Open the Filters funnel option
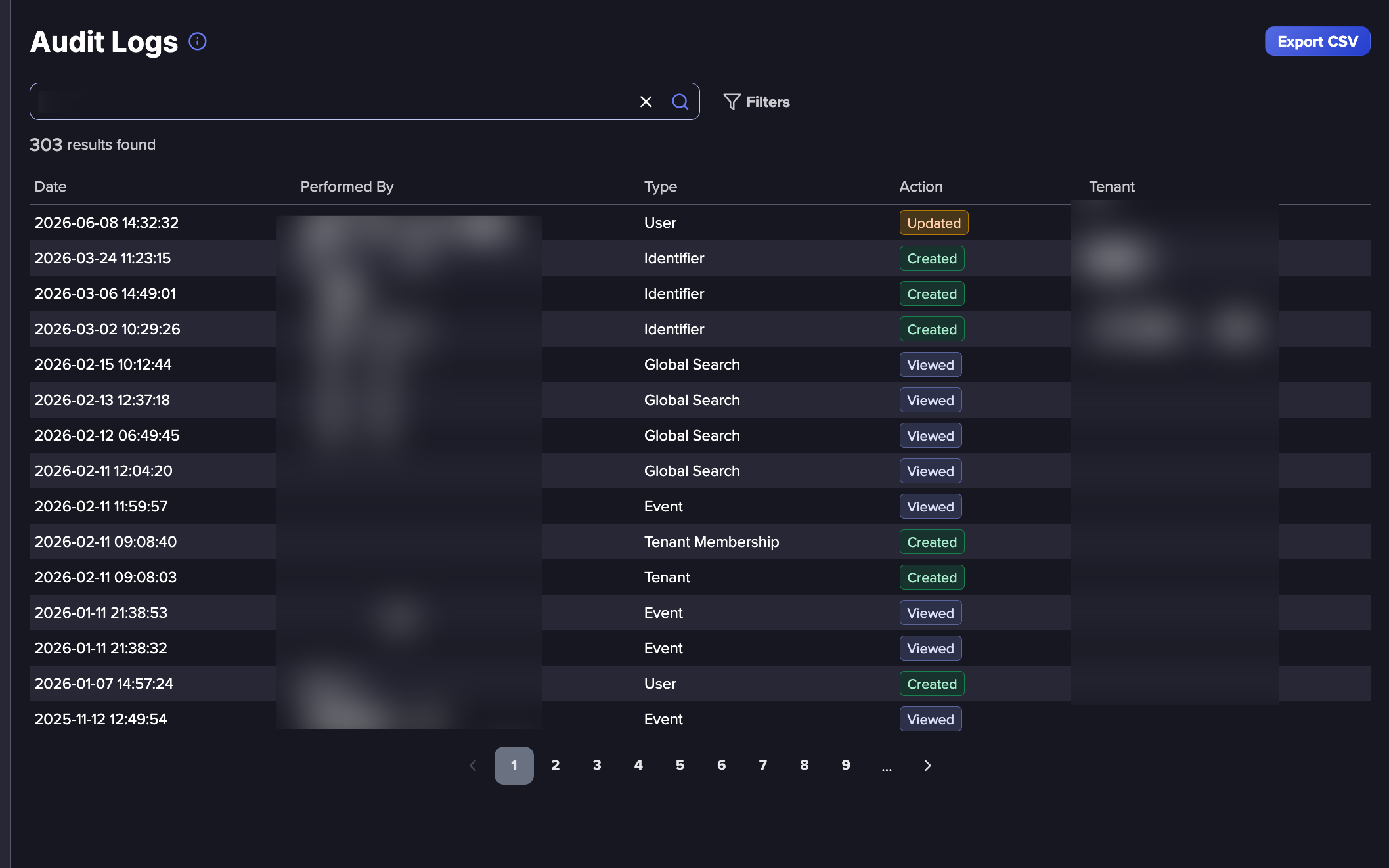Viewport: 1389px width, 868px height. (757, 102)
